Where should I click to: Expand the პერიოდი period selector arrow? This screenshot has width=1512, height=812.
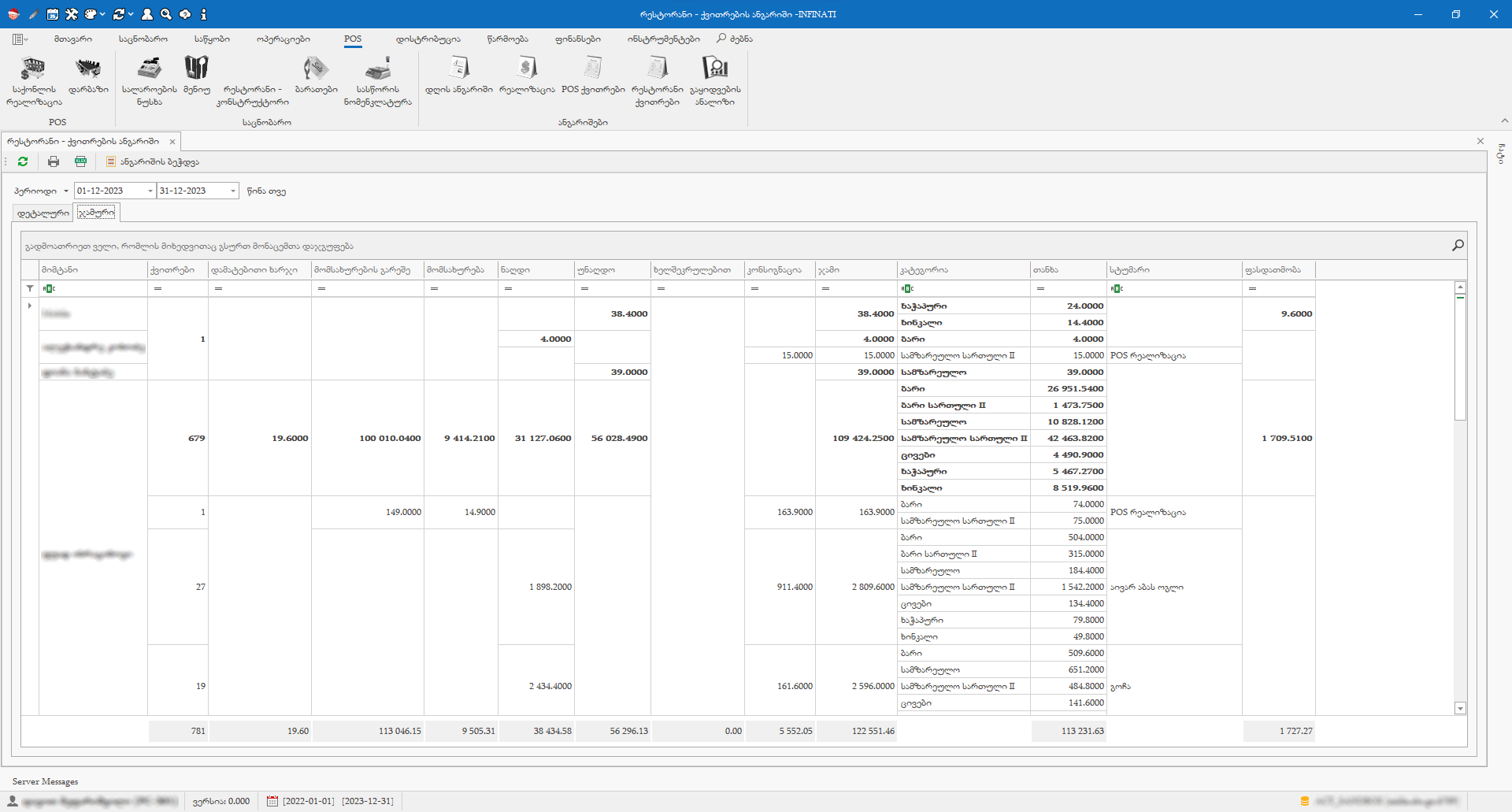(66, 191)
